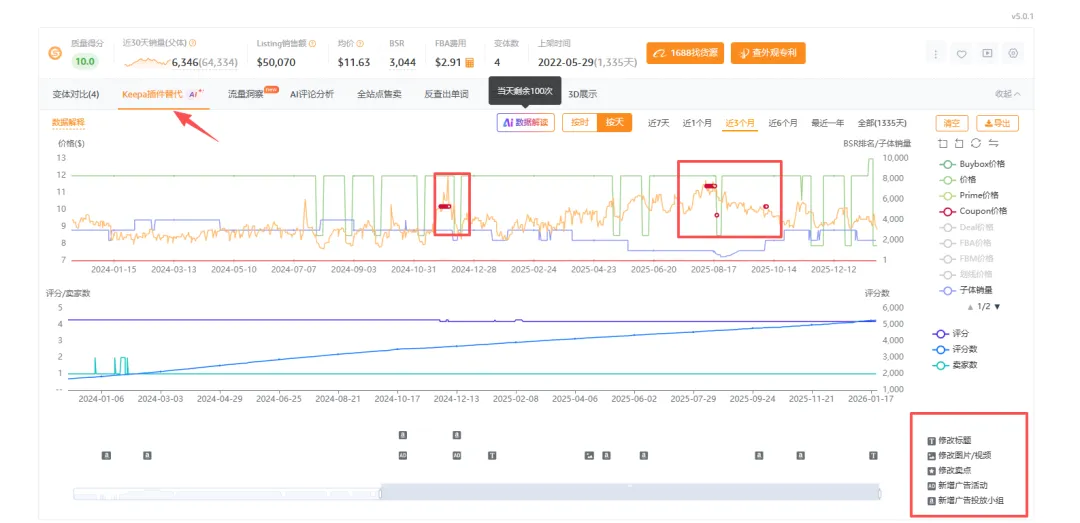The height and width of the screenshot is (523, 1080).
Task: Click the selected range bar of slider
Action: pyautogui.click(x=630, y=493)
